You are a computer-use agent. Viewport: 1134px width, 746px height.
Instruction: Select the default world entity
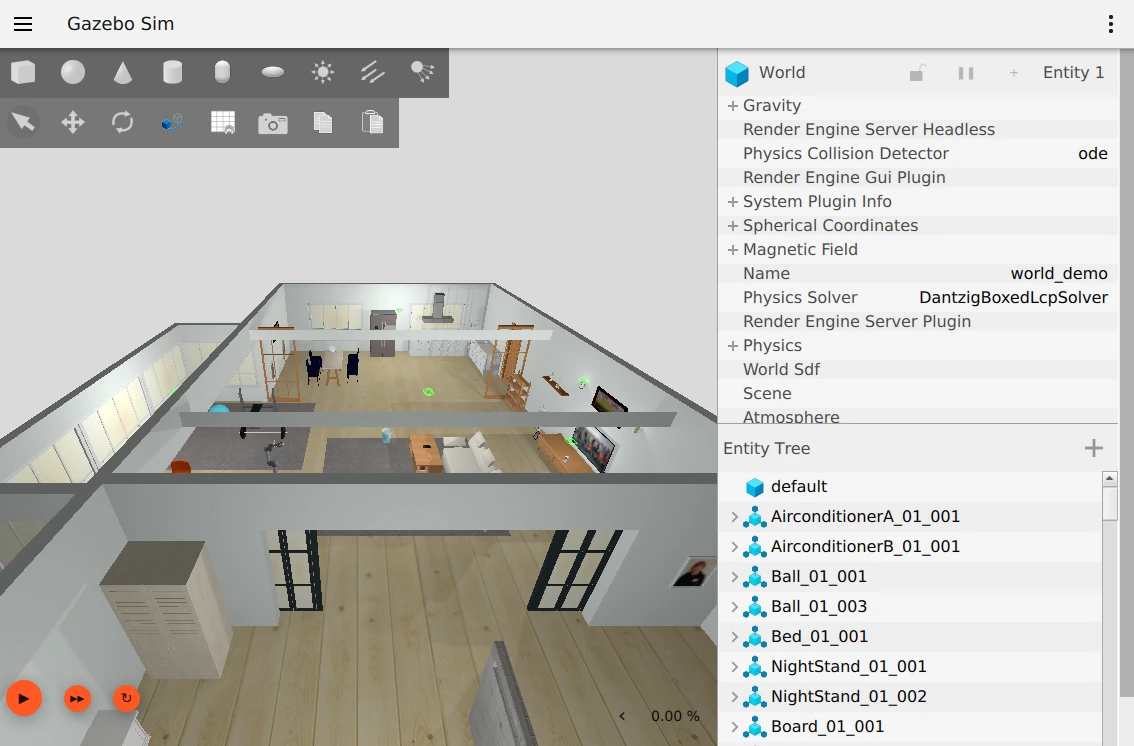click(x=910, y=486)
